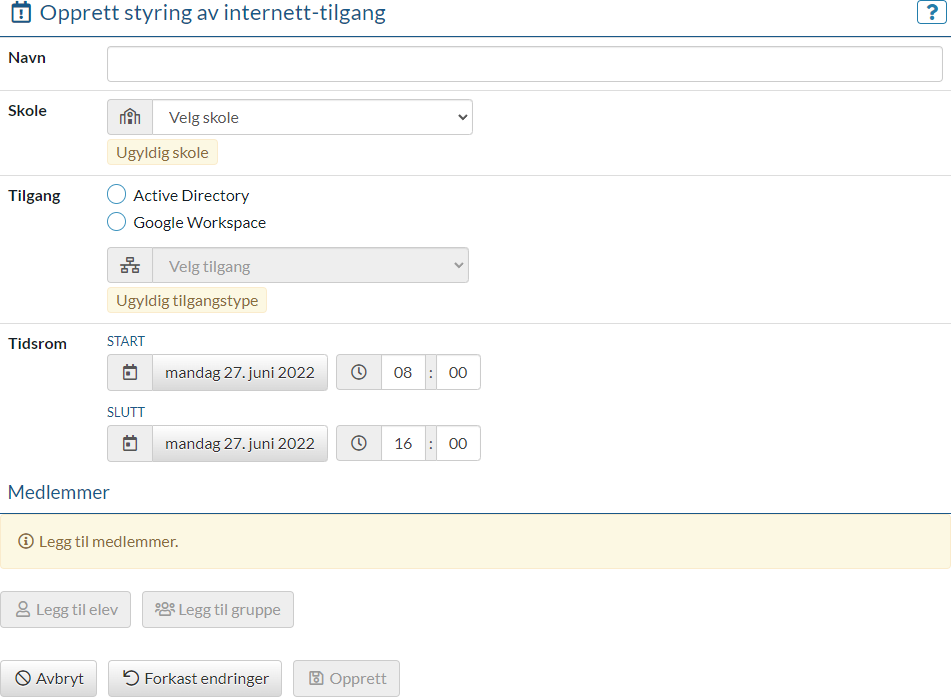Click the school building icon
This screenshot has width=951, height=697.
click(x=130, y=117)
